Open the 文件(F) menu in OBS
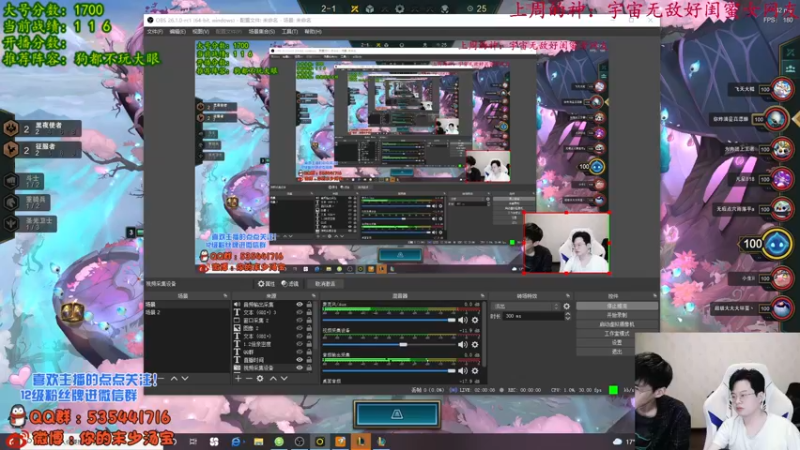 click(x=155, y=32)
